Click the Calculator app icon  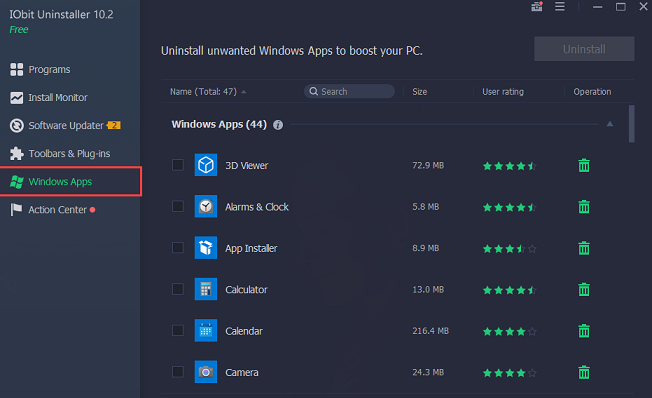click(206, 289)
